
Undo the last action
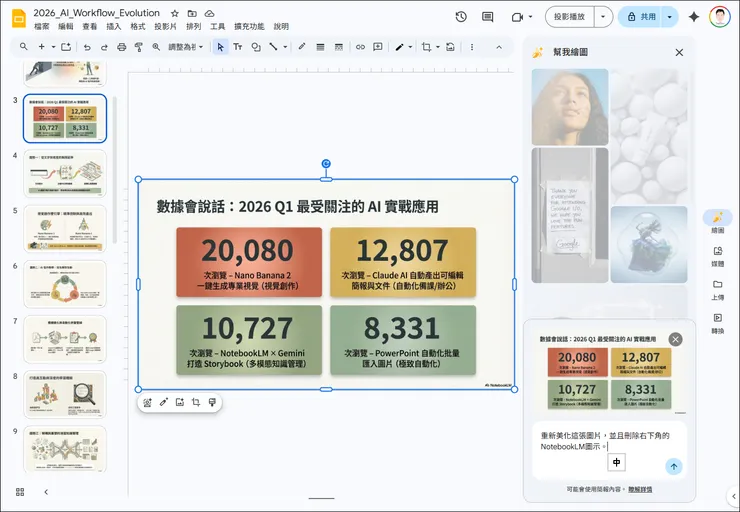click(87, 47)
